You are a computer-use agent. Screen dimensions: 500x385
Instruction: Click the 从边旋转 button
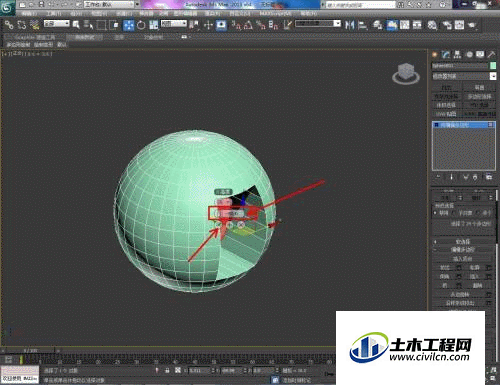459,294
